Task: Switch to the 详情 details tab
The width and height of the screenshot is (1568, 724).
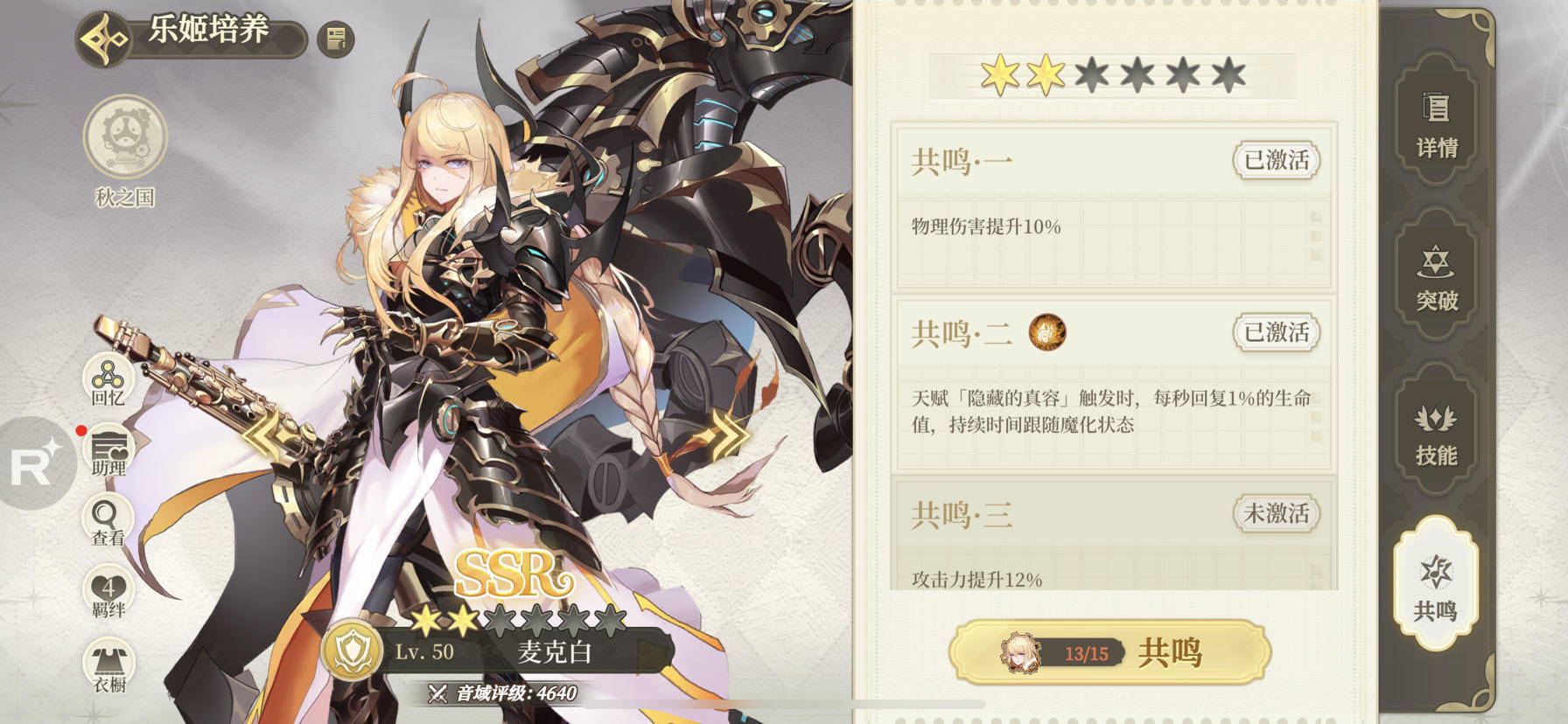Action: [x=1437, y=124]
